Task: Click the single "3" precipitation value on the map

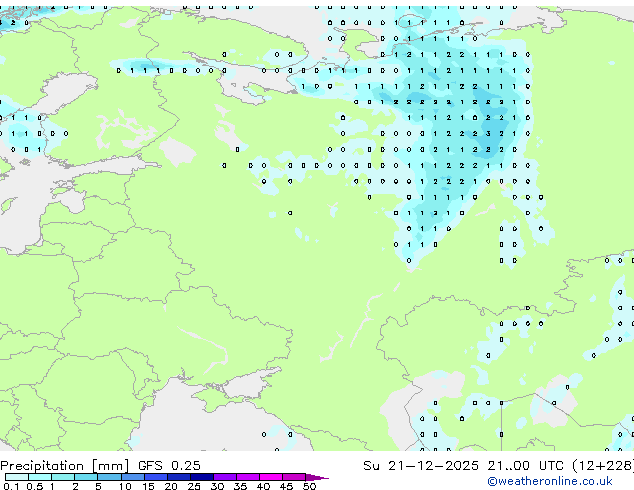Action: point(488,133)
